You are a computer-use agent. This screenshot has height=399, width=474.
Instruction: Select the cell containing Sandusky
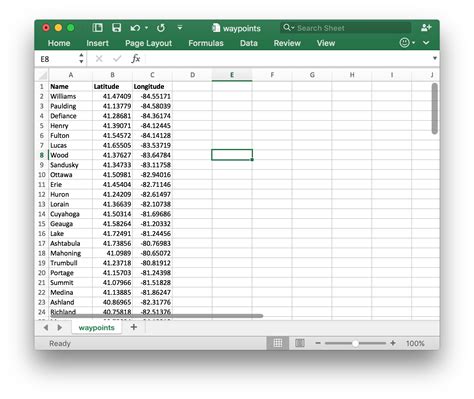coord(71,165)
